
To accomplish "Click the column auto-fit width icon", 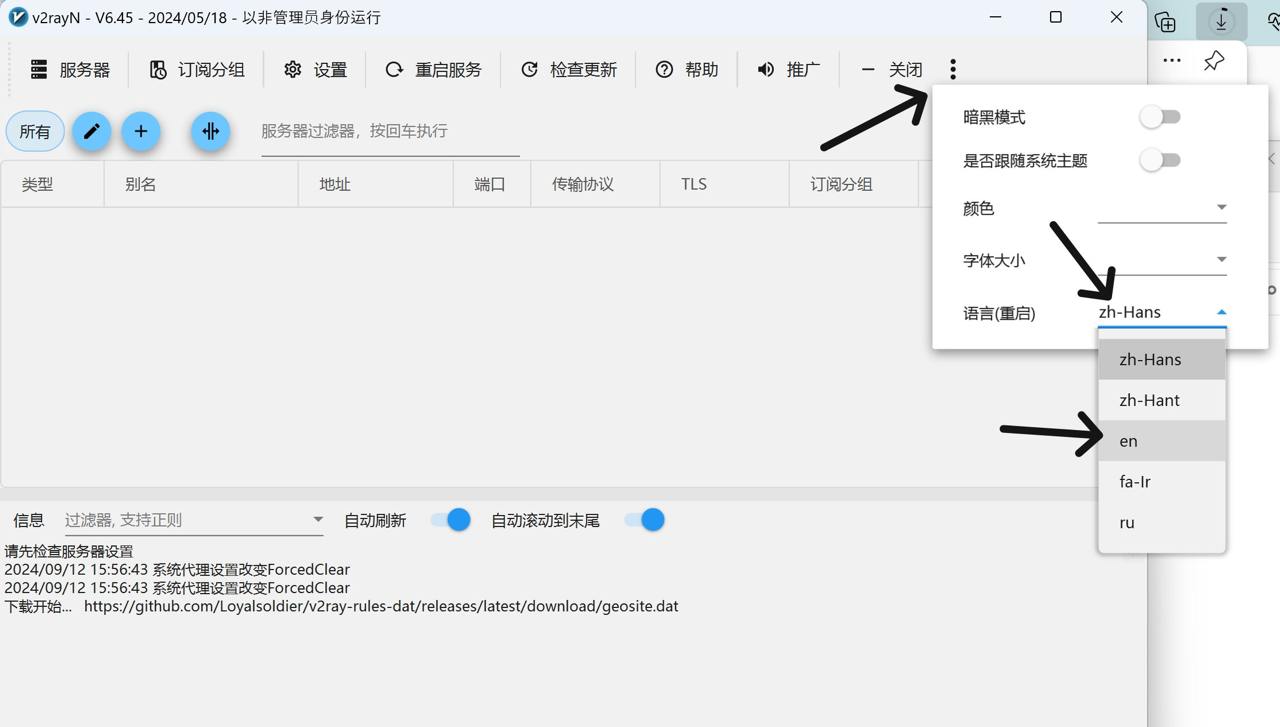I will click(210, 131).
